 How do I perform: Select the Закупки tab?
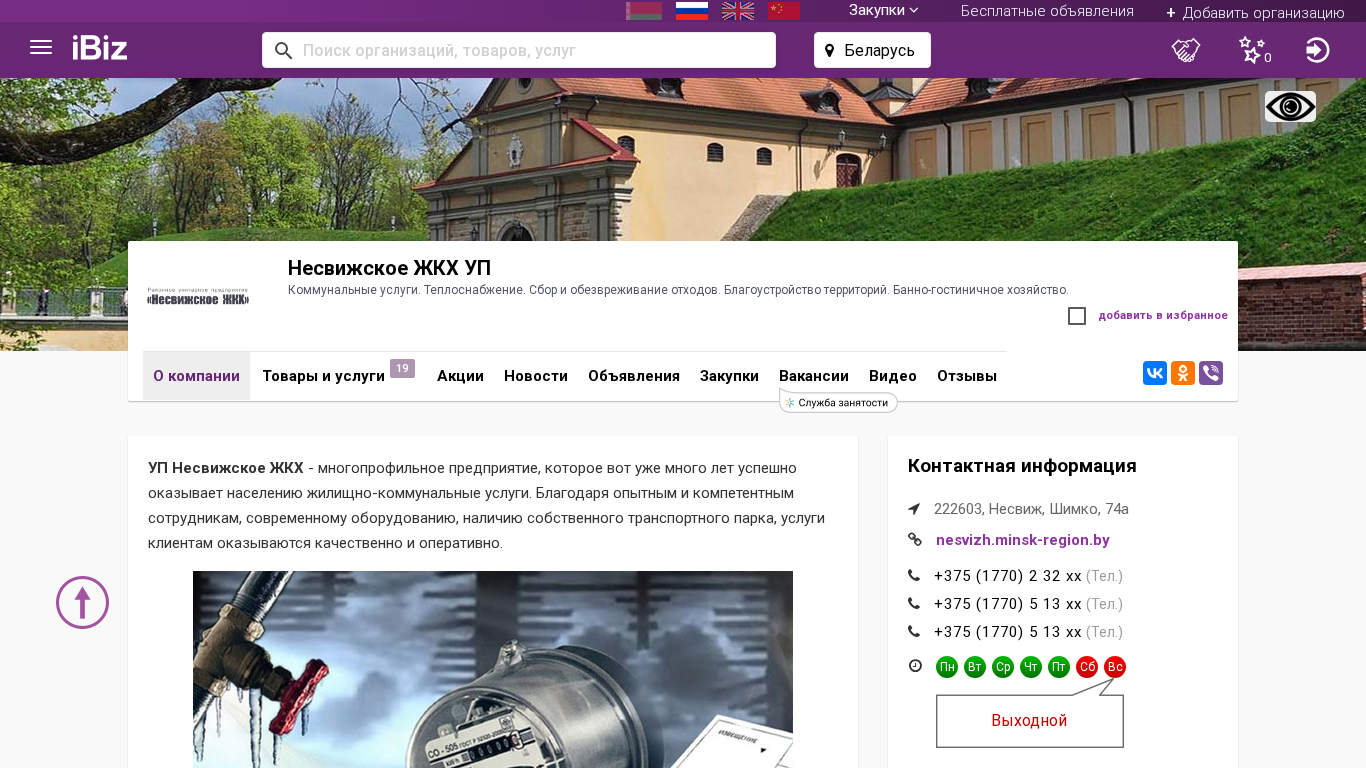click(729, 376)
